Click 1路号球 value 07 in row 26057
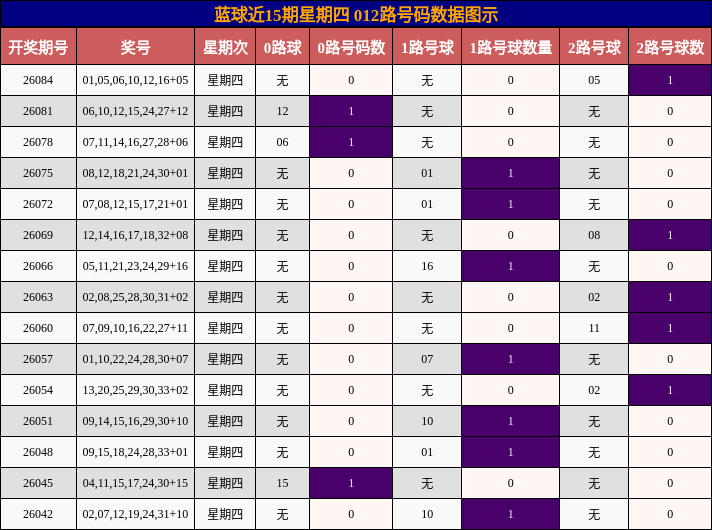Viewport: 712px width, 530px height. [427, 359]
